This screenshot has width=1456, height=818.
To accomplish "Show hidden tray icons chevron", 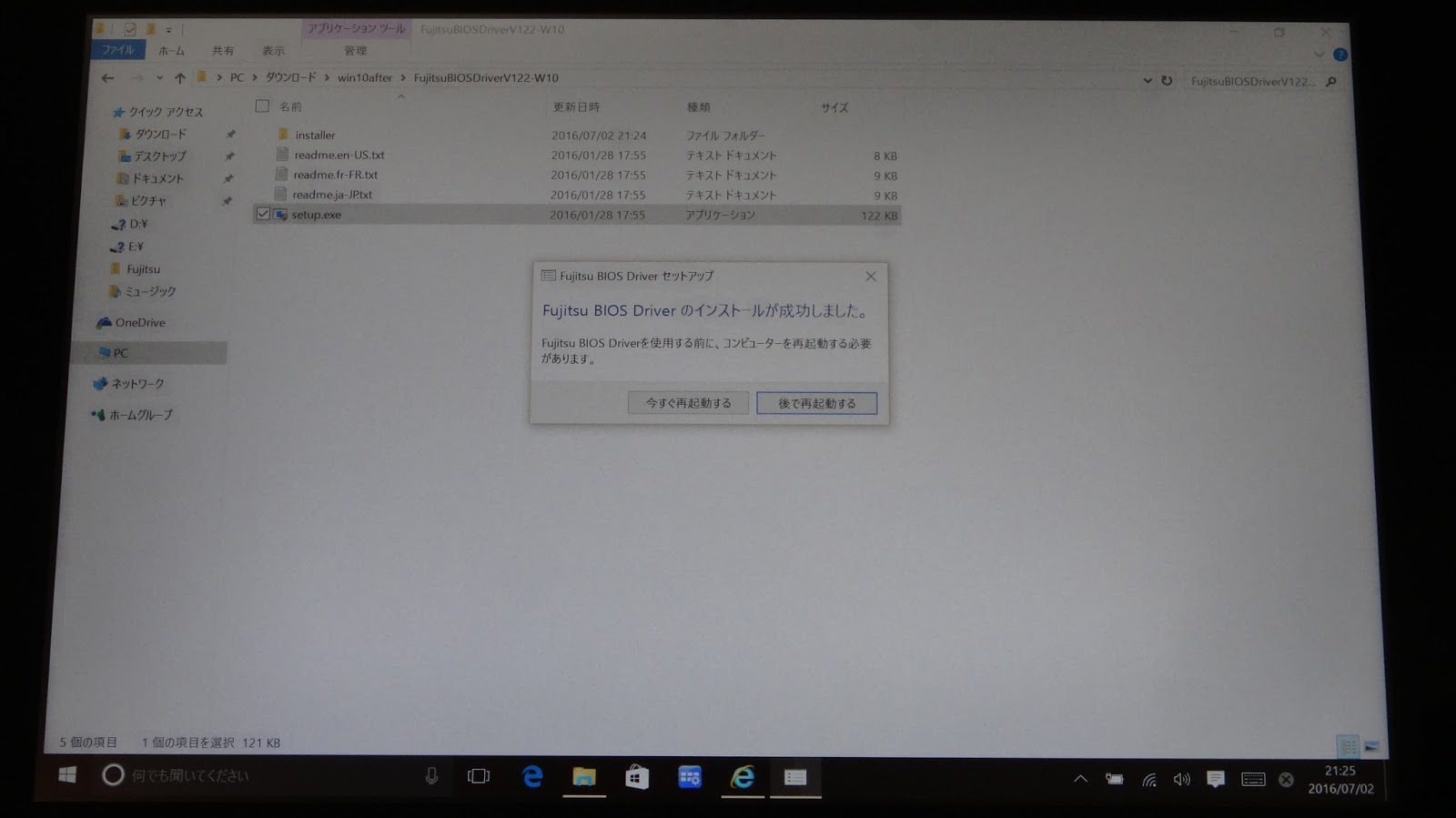I will pos(1081,779).
